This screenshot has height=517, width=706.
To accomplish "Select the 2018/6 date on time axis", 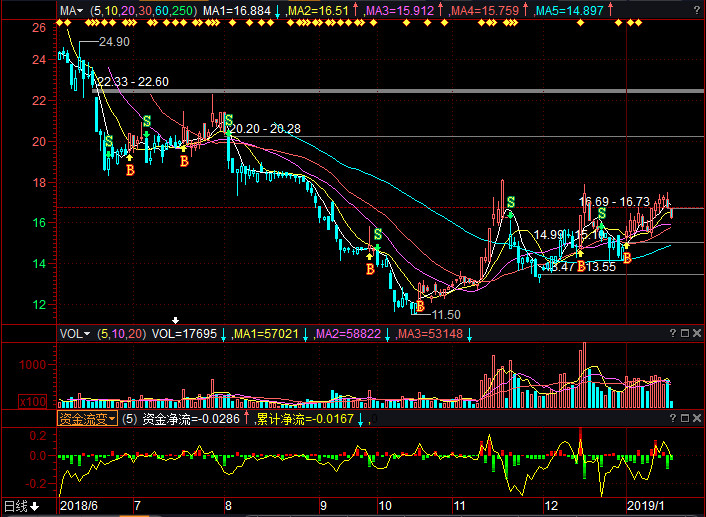I will (x=79, y=506).
